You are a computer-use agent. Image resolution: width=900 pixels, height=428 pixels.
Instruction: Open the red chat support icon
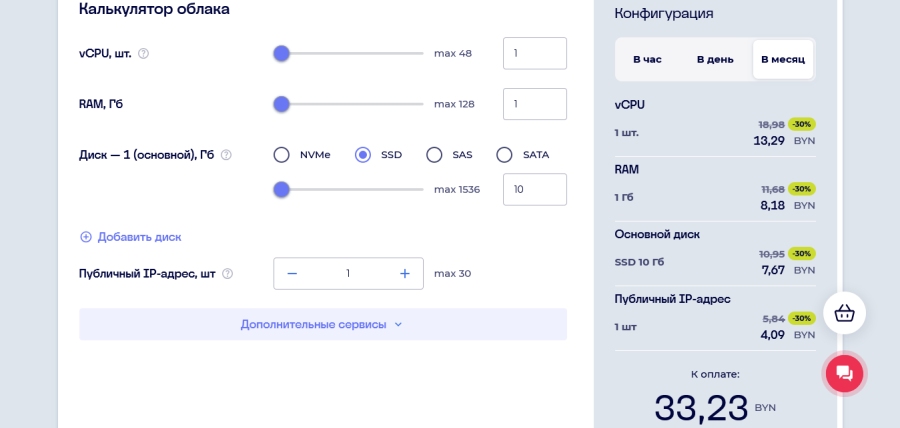[844, 373]
